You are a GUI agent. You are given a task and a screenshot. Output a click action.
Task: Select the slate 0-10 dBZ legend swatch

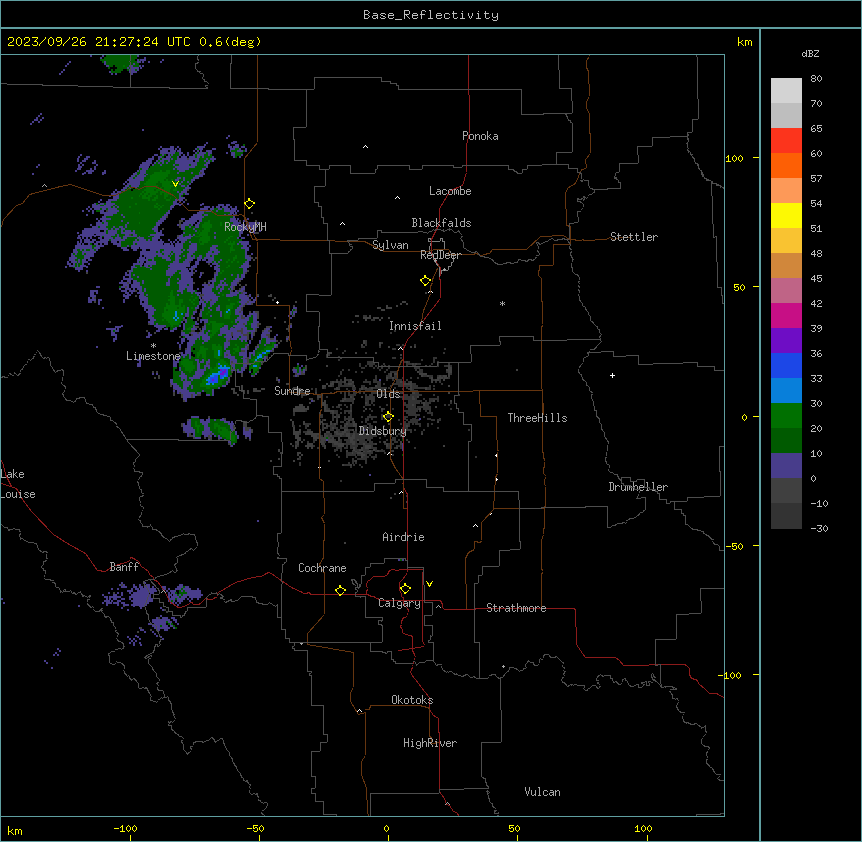click(x=786, y=466)
